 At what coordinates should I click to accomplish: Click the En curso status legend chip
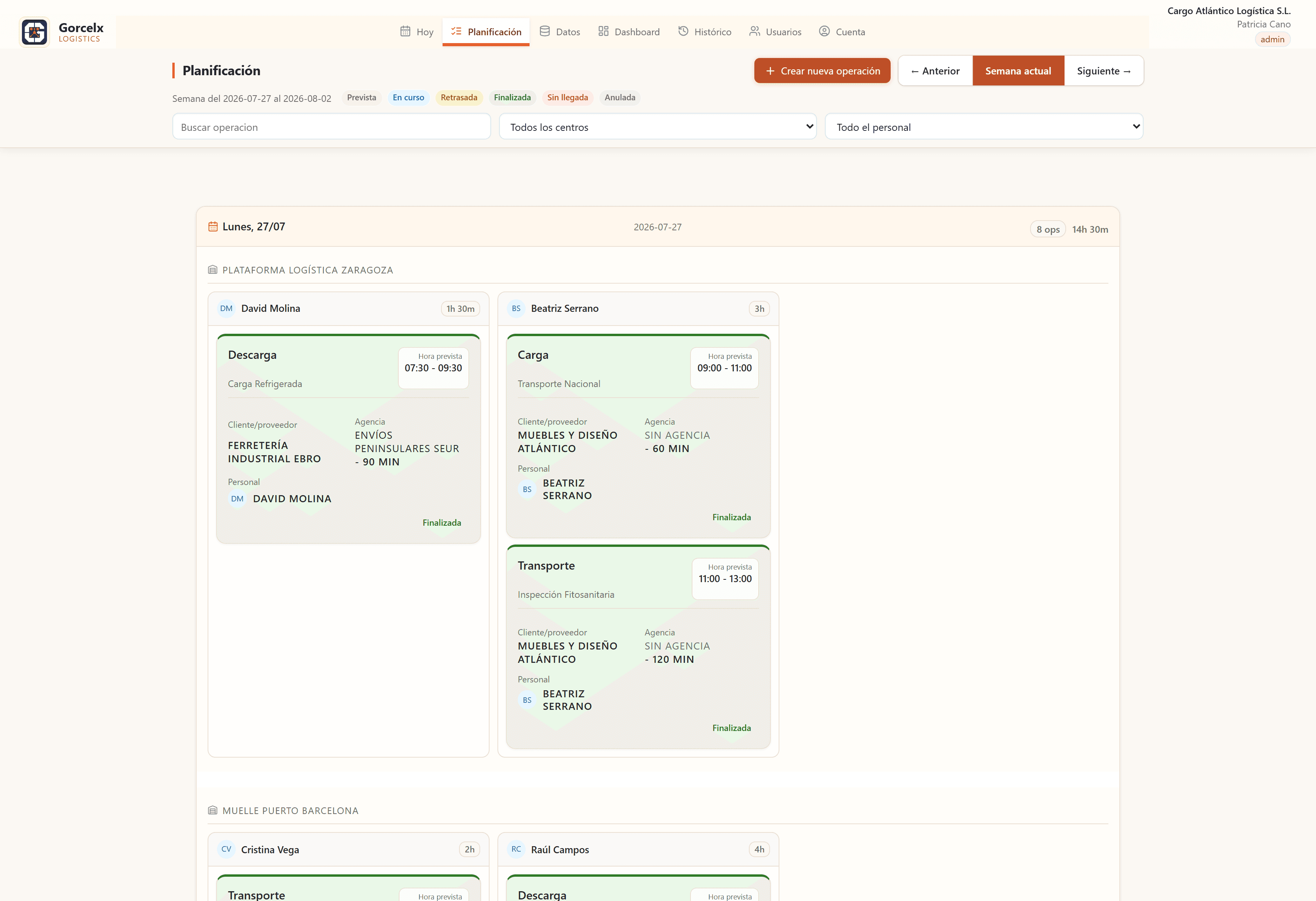click(408, 98)
